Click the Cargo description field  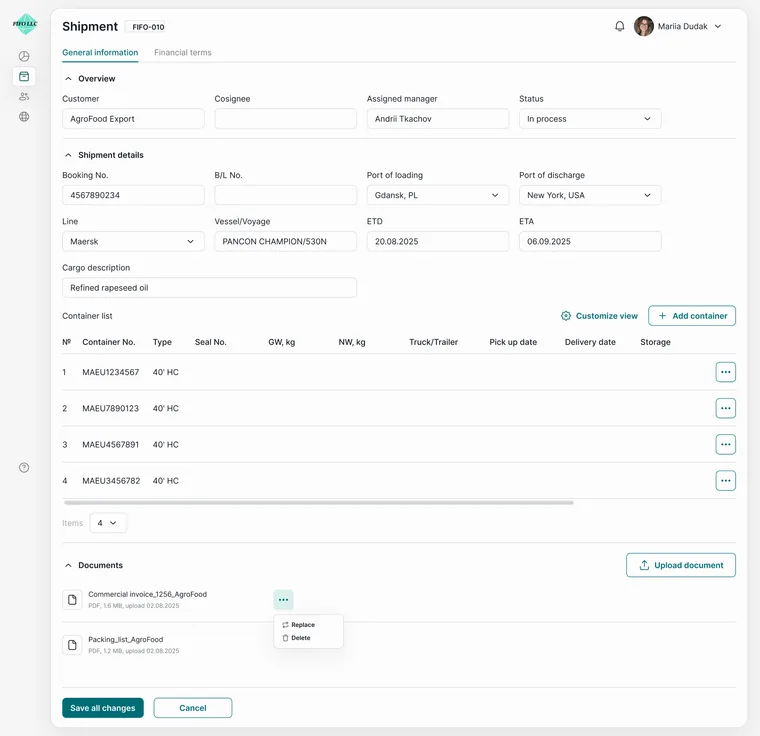(209, 288)
